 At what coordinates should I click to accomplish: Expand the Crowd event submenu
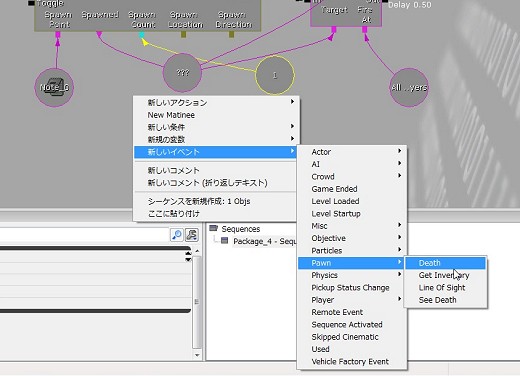point(352,176)
